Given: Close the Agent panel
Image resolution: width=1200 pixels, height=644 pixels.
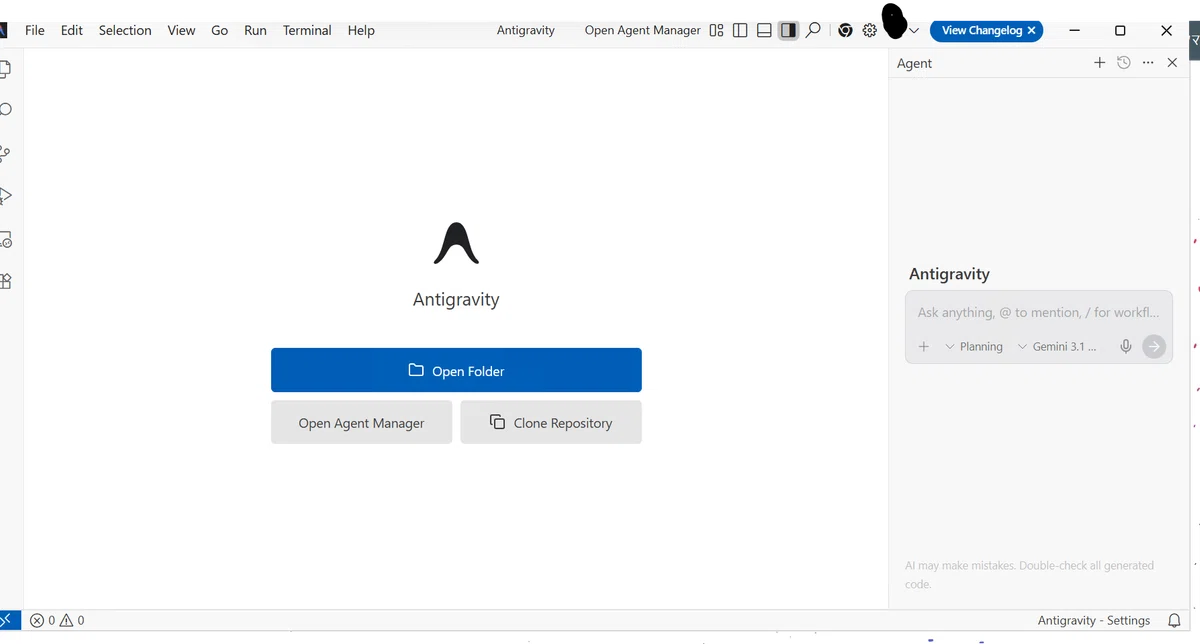Looking at the screenshot, I should tap(1173, 62).
